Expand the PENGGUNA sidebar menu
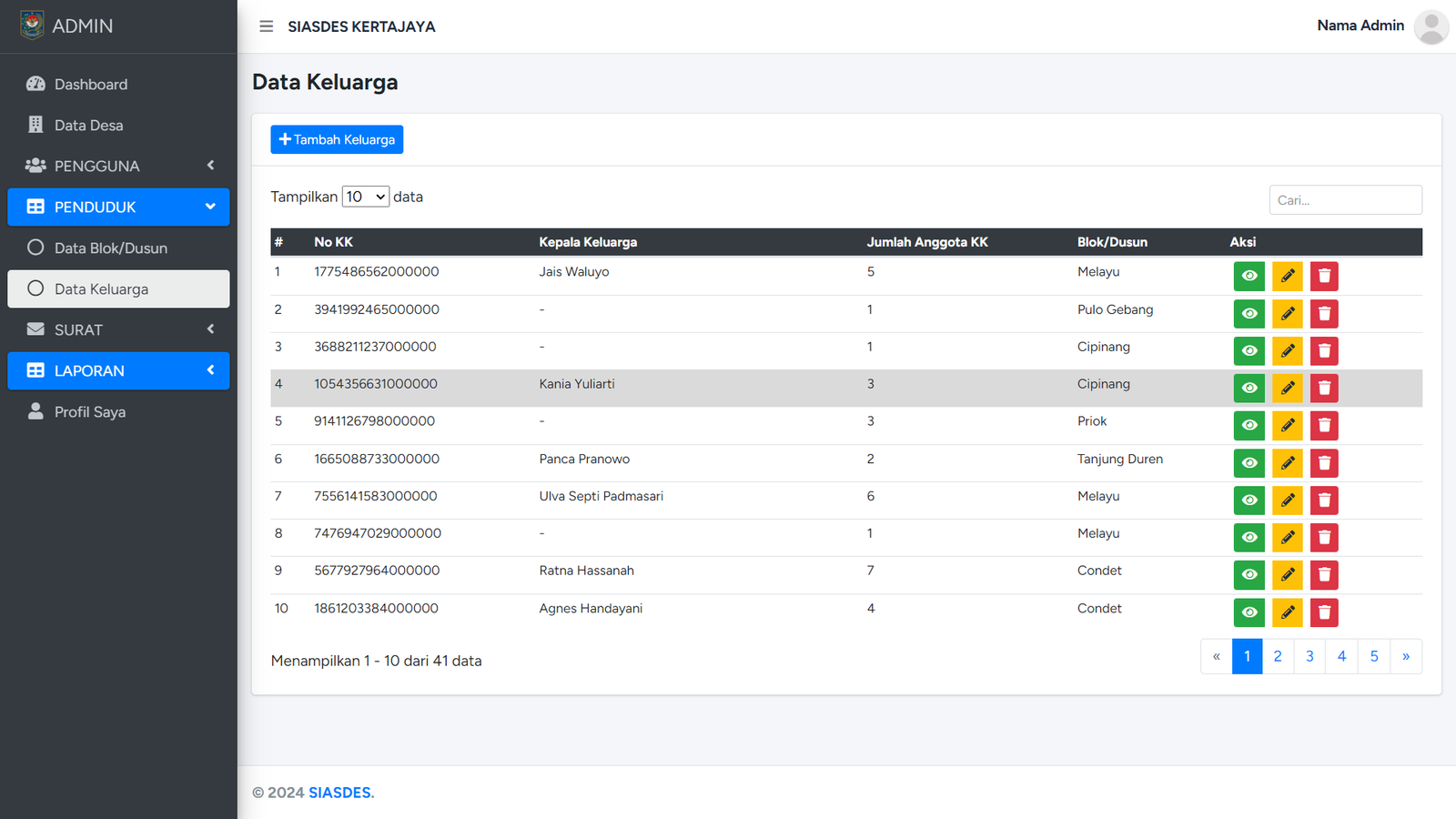 [x=118, y=166]
